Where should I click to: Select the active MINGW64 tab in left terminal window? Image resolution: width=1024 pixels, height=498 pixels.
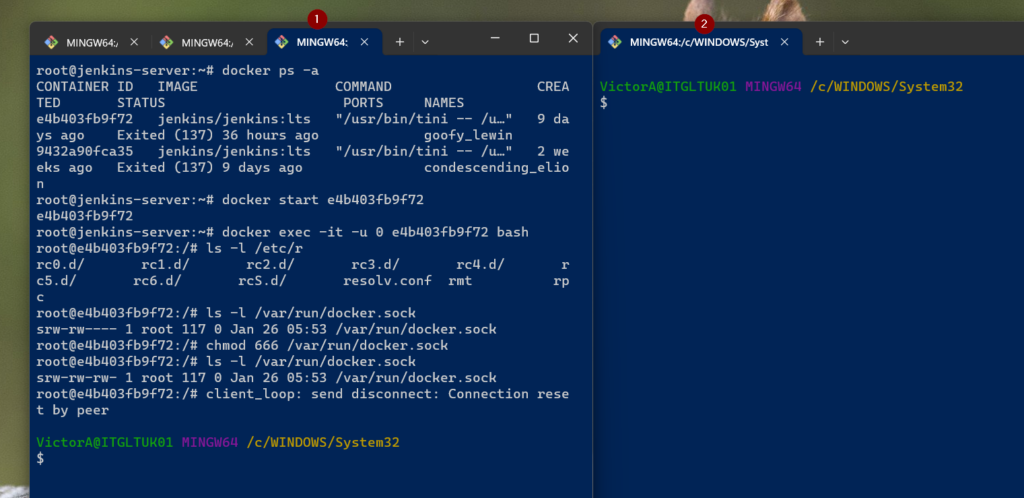pyautogui.click(x=325, y=42)
